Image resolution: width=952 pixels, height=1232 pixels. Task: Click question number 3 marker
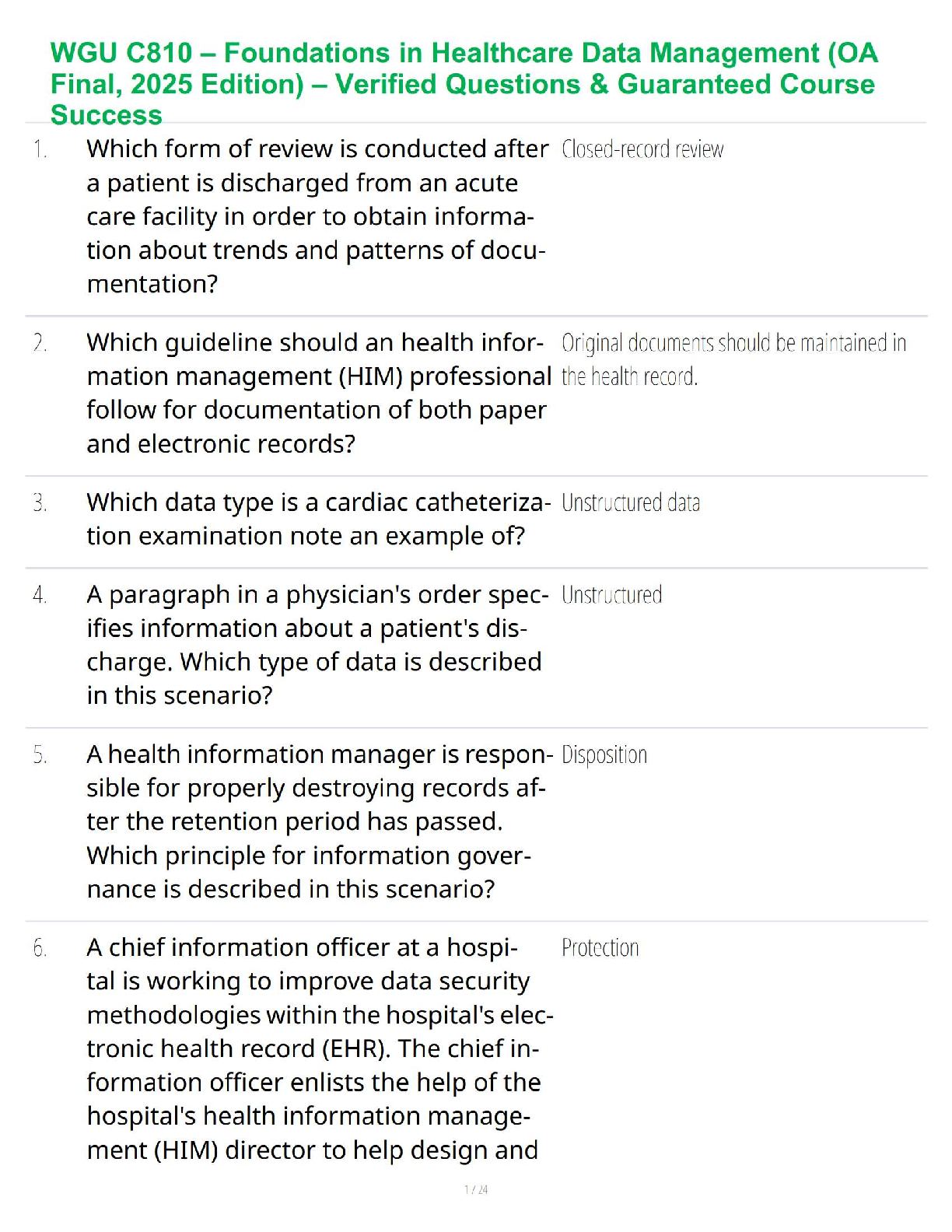pos(40,502)
